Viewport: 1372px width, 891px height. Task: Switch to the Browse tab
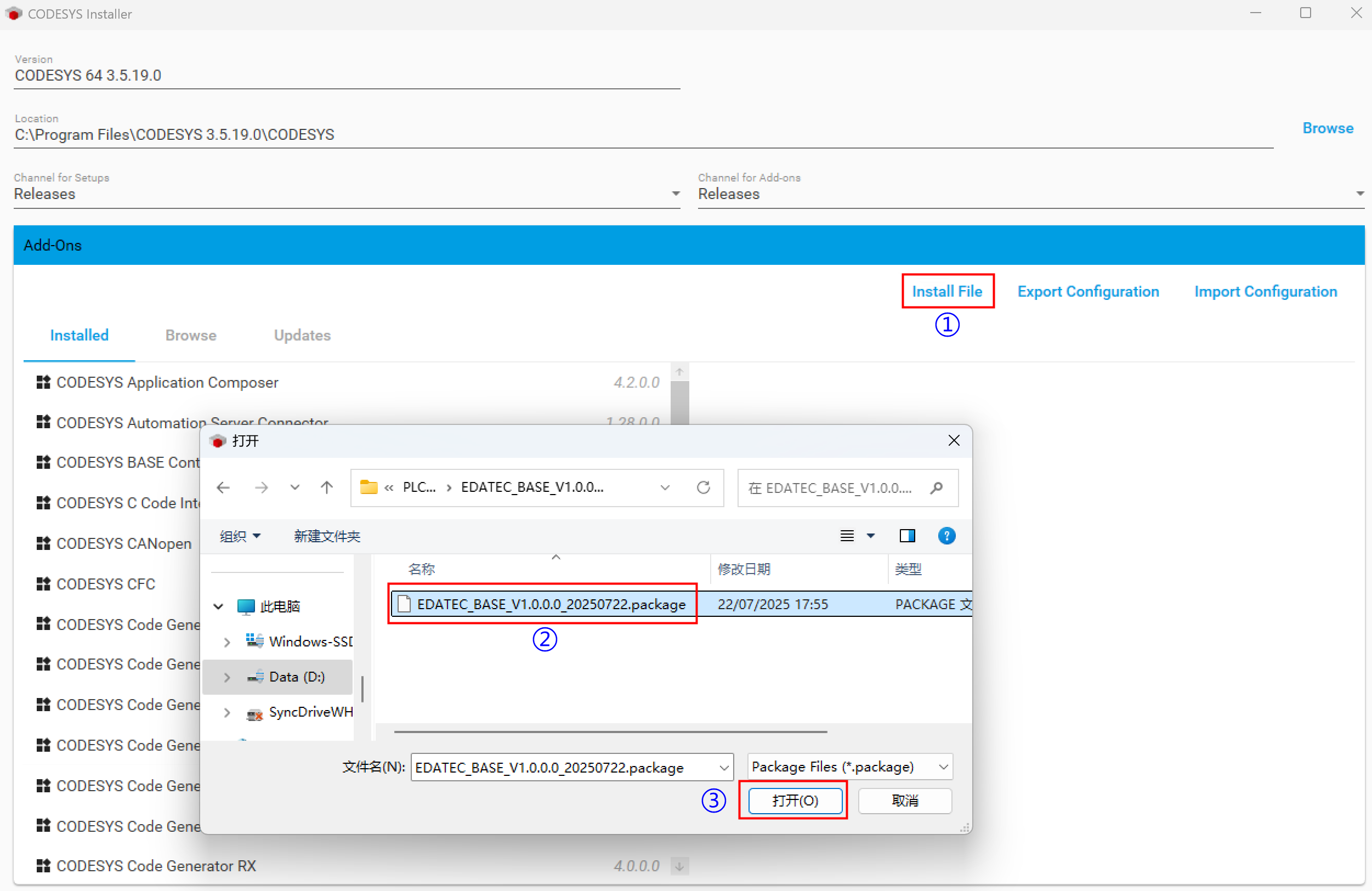click(x=191, y=336)
